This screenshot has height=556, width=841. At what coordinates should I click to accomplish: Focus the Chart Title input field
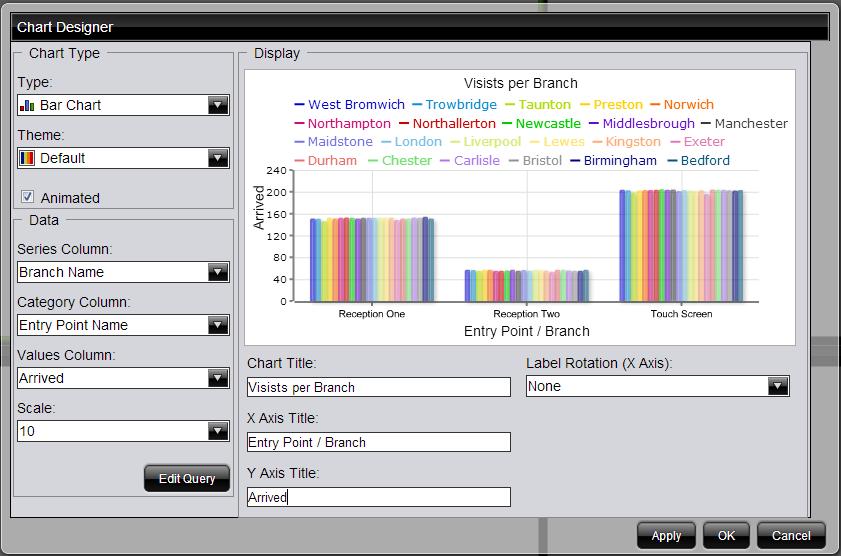[379, 387]
